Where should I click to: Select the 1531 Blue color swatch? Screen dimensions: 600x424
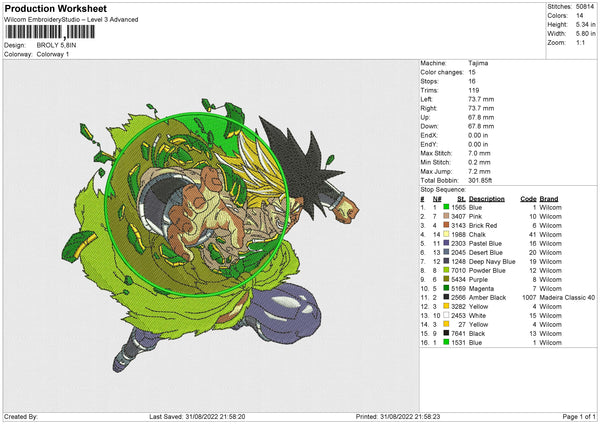(446, 342)
